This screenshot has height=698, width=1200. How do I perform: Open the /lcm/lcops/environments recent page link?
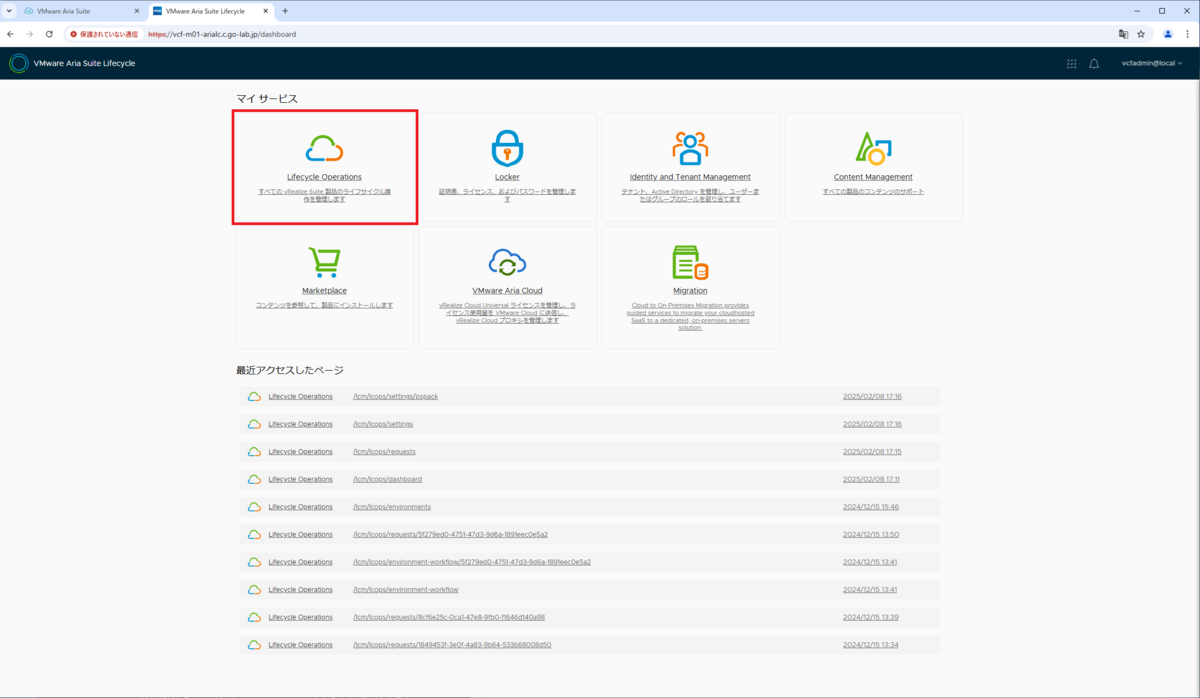pos(392,507)
